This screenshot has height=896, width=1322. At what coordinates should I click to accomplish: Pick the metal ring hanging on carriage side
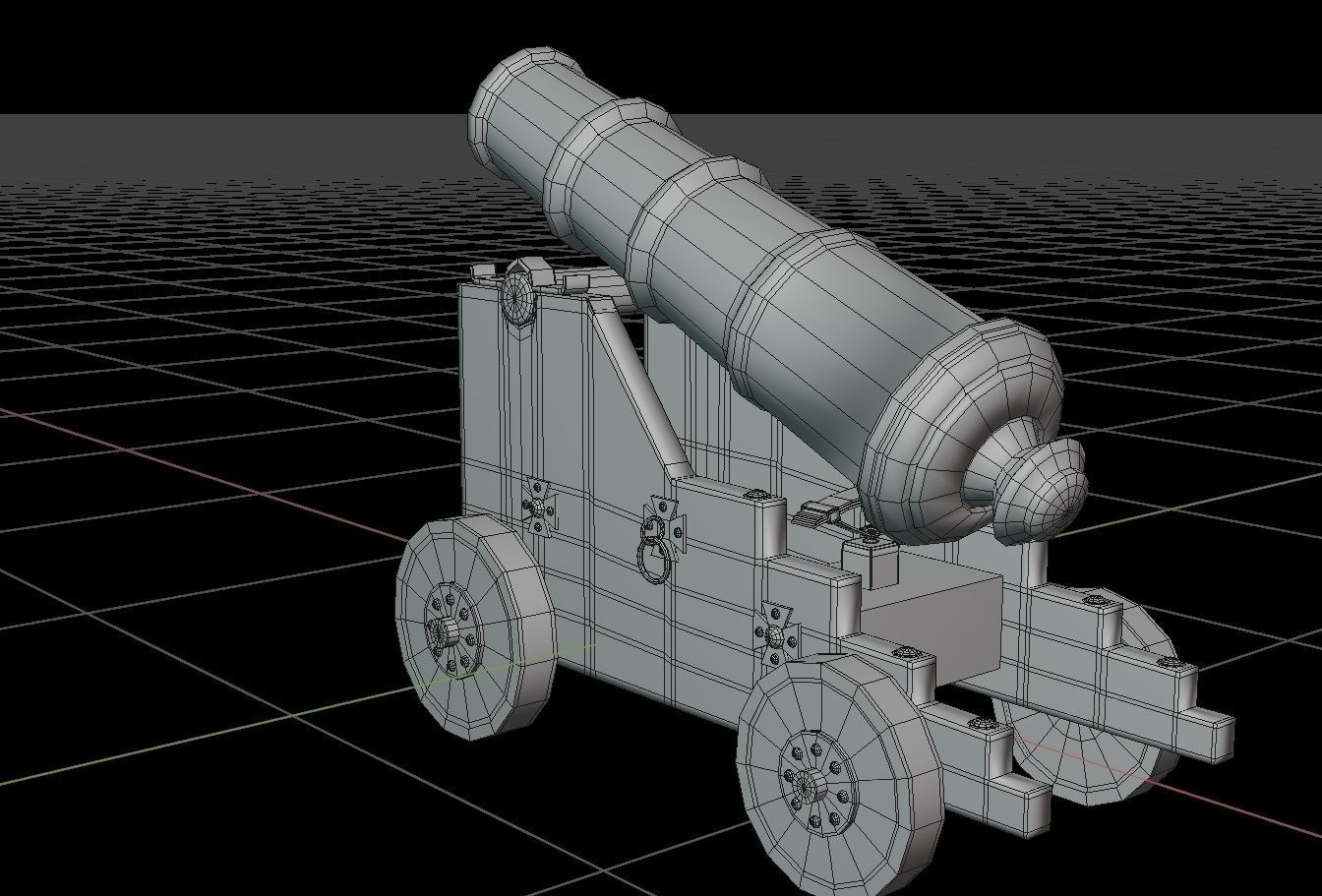click(653, 559)
